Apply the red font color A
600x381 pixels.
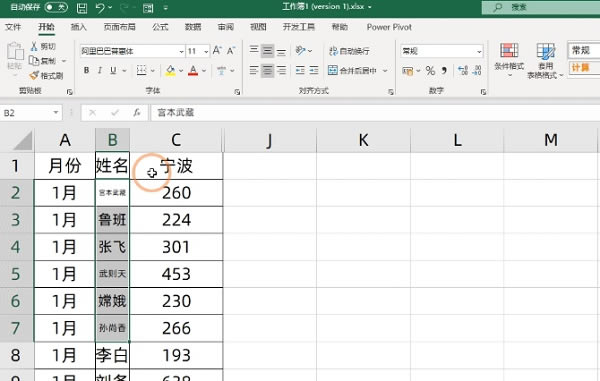tap(193, 70)
